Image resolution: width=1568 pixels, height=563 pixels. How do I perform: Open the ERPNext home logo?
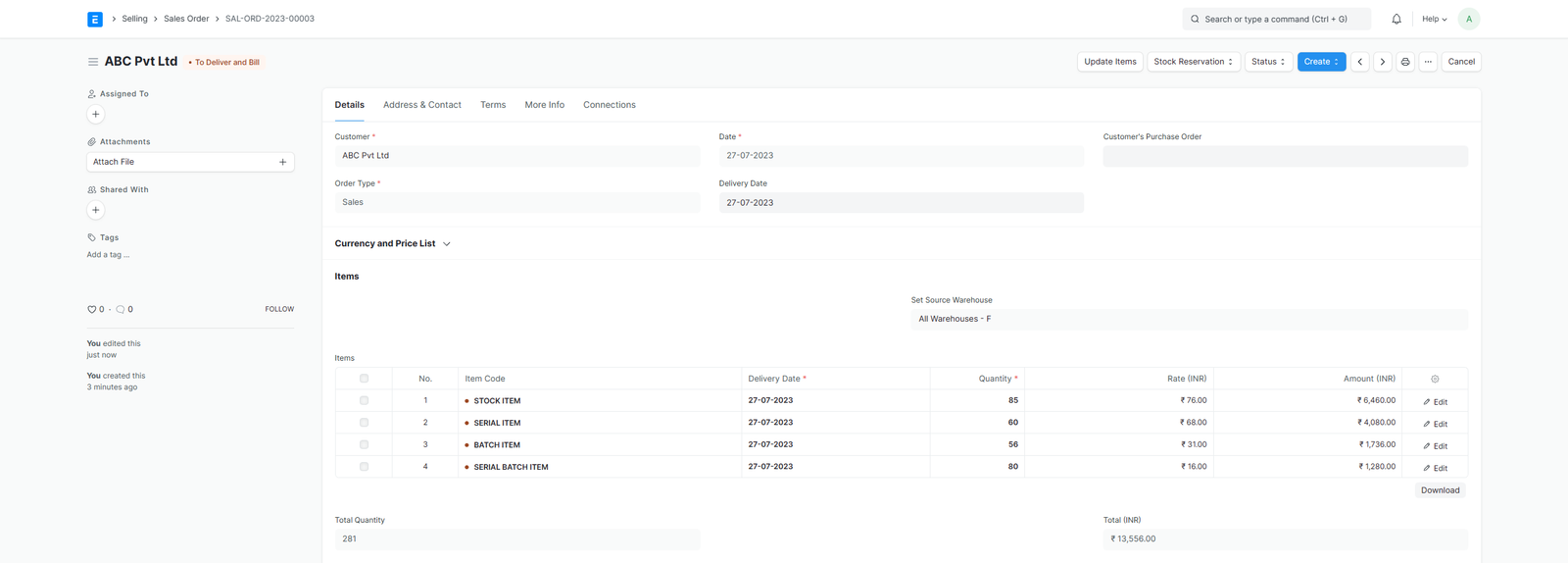[95, 19]
